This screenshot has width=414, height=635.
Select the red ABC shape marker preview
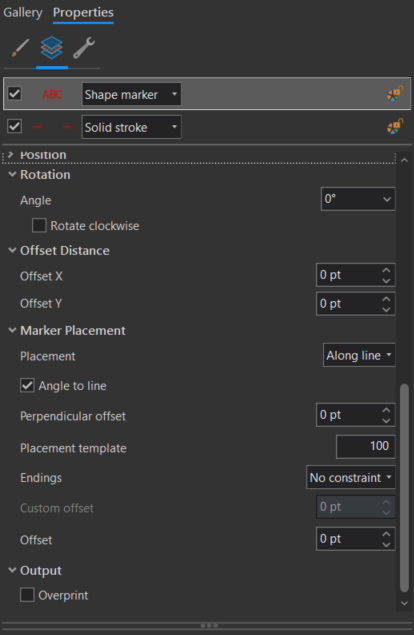click(52, 94)
